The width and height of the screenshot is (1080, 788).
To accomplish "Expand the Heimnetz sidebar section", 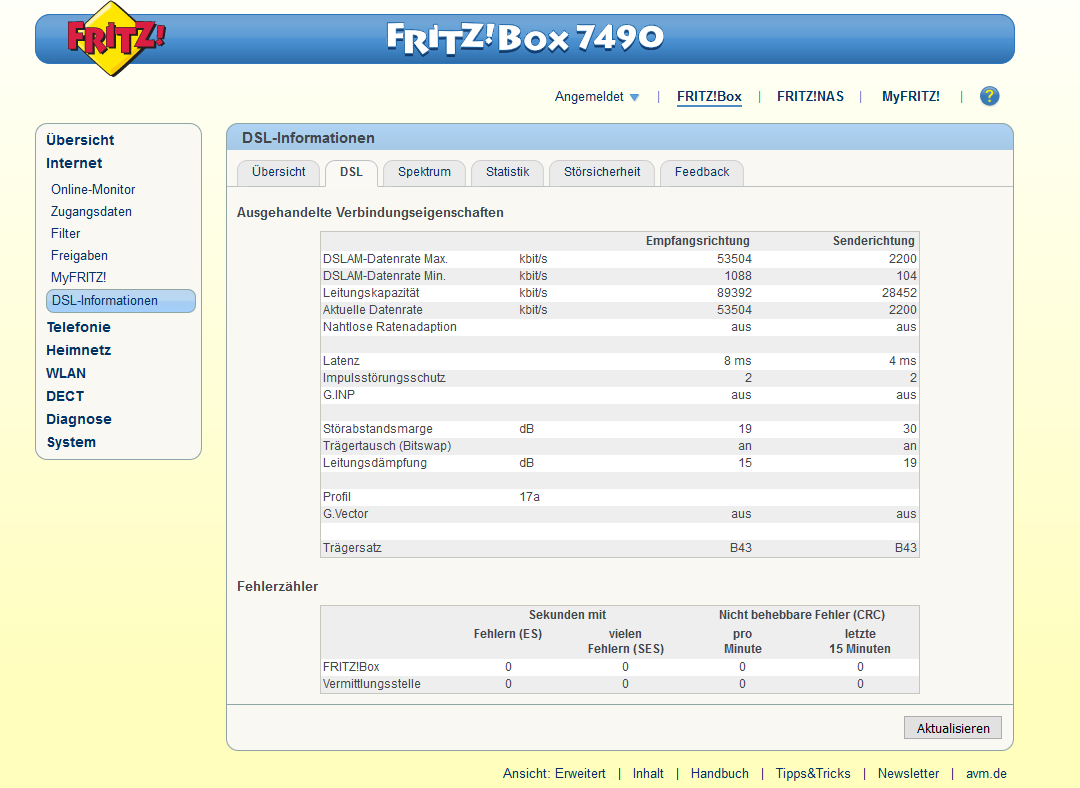I will (79, 350).
